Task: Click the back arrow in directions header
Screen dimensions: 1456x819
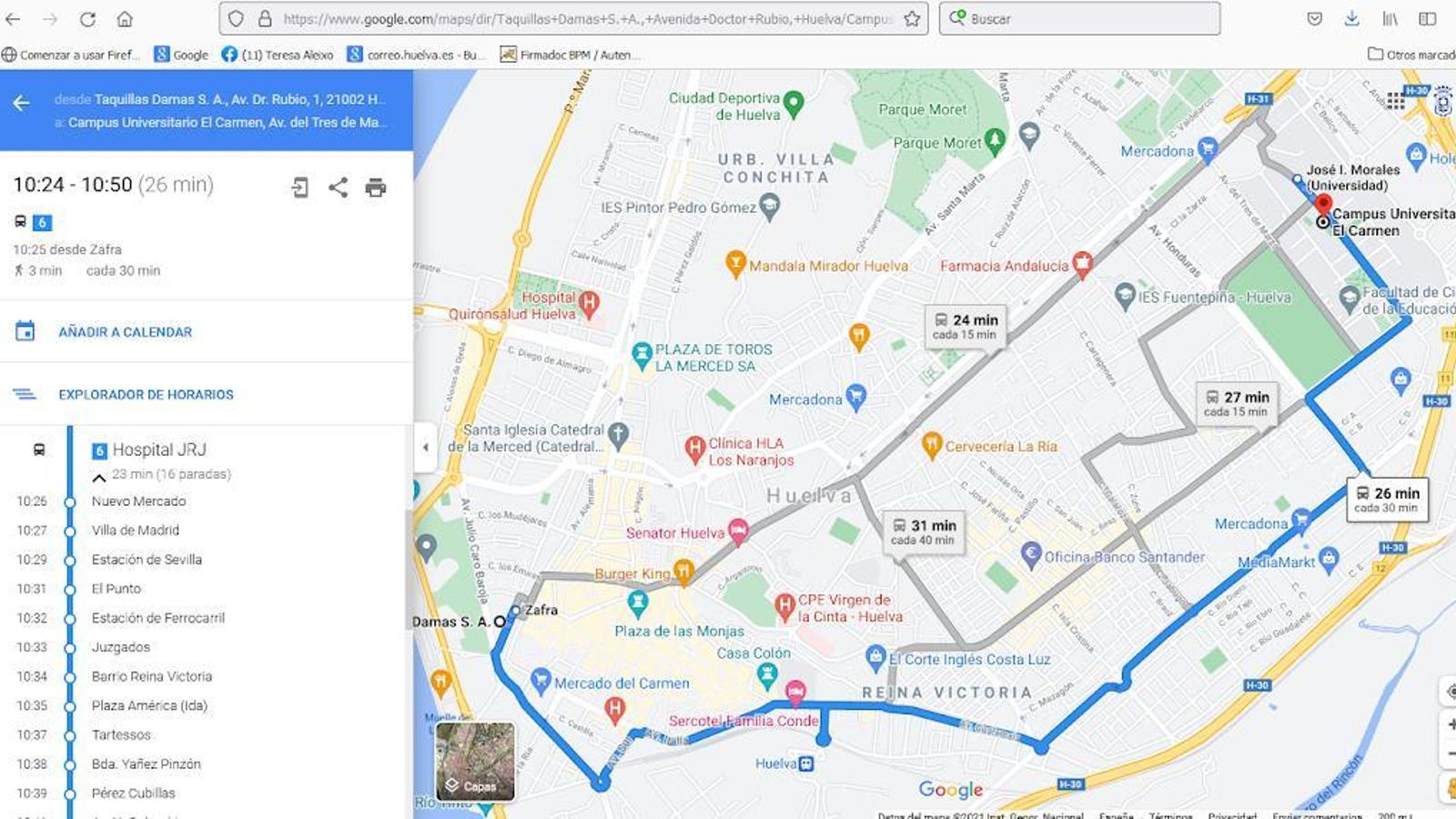Action: (x=21, y=103)
